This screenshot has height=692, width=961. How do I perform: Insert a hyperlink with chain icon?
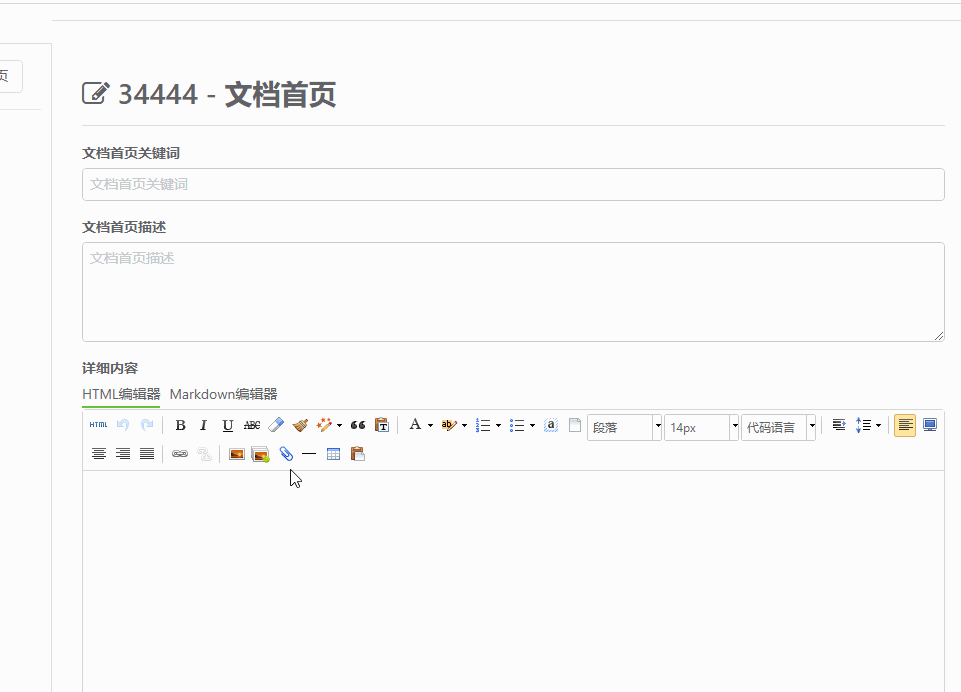[x=180, y=454]
